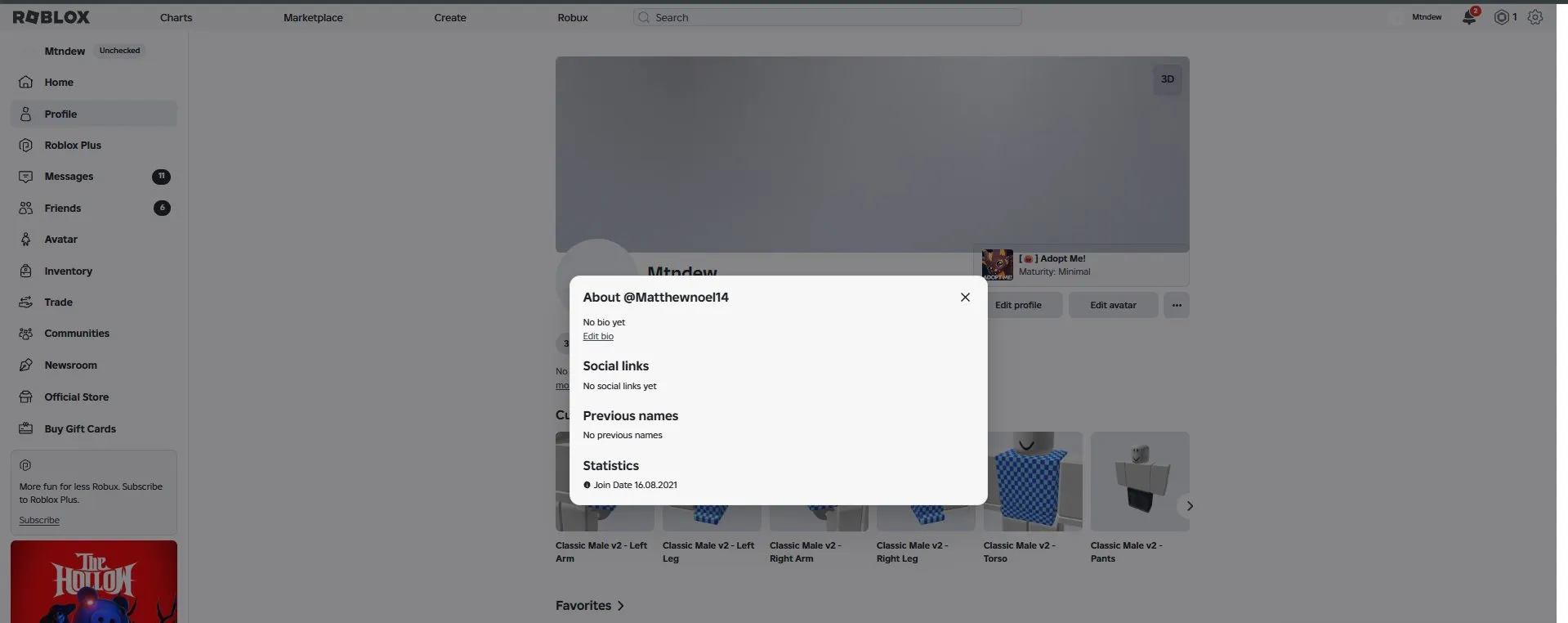
Task: Click the Trade sidebar icon
Action: pos(26,303)
